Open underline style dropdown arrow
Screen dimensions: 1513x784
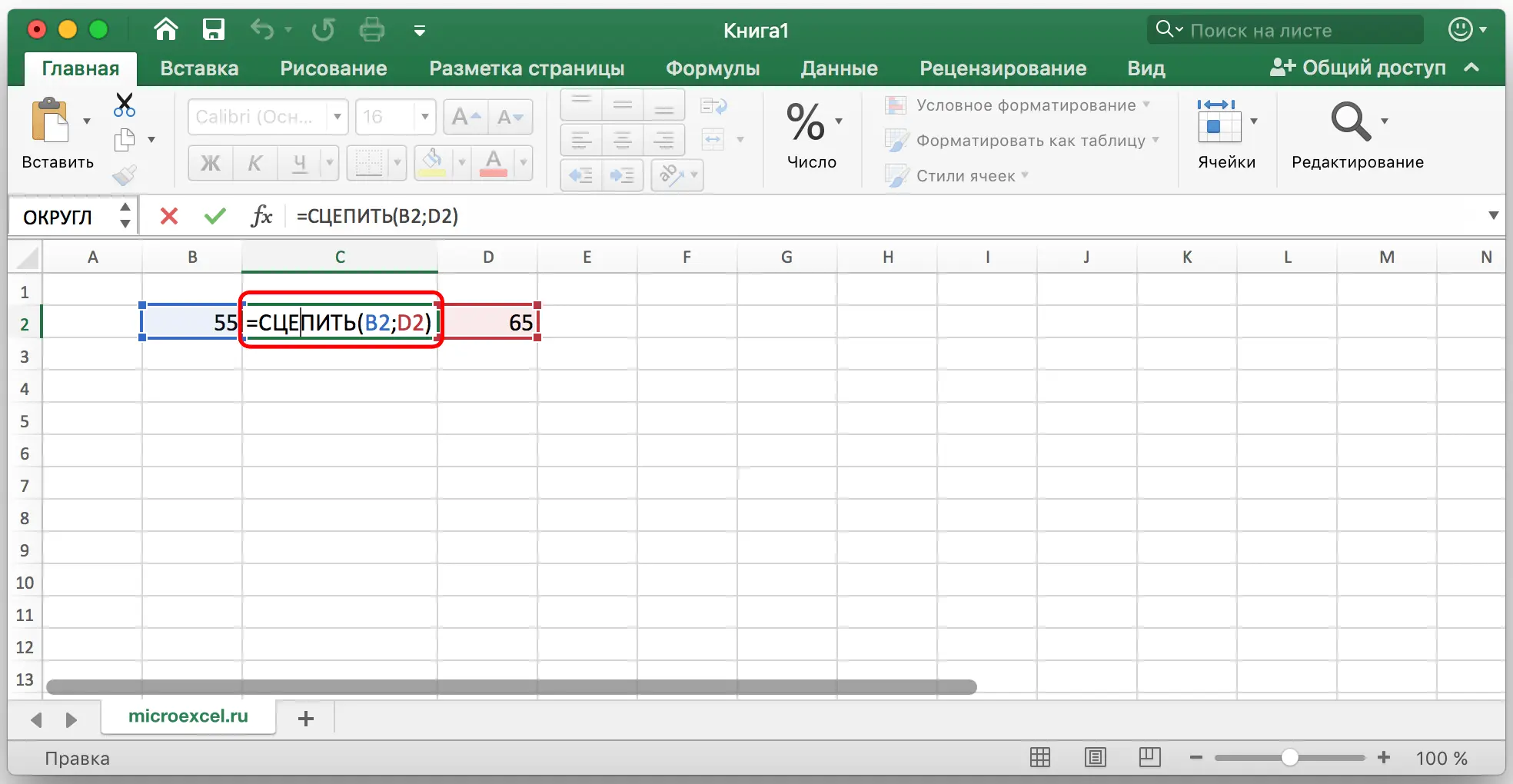330,163
